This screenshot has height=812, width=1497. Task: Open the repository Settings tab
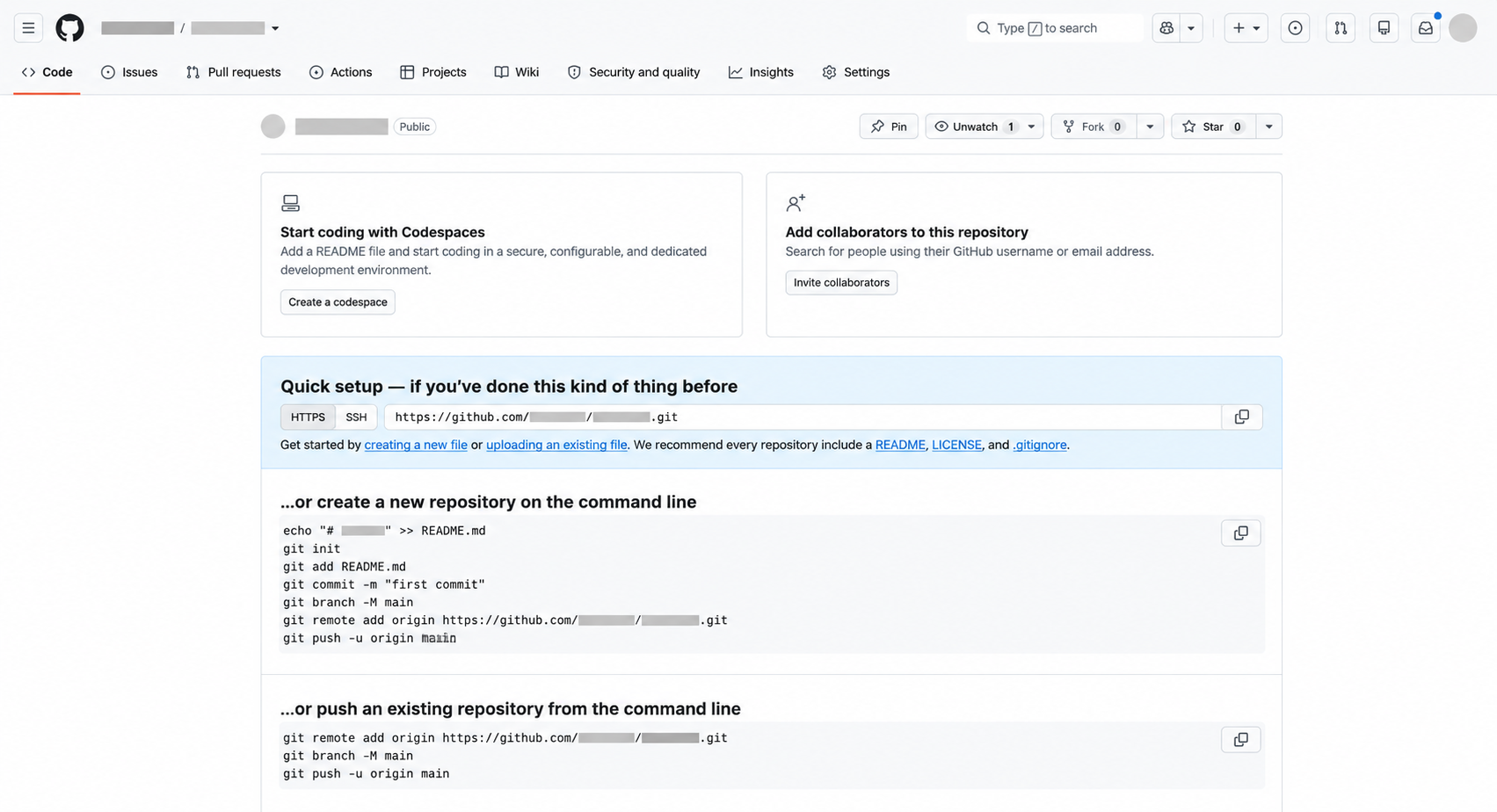pos(856,72)
